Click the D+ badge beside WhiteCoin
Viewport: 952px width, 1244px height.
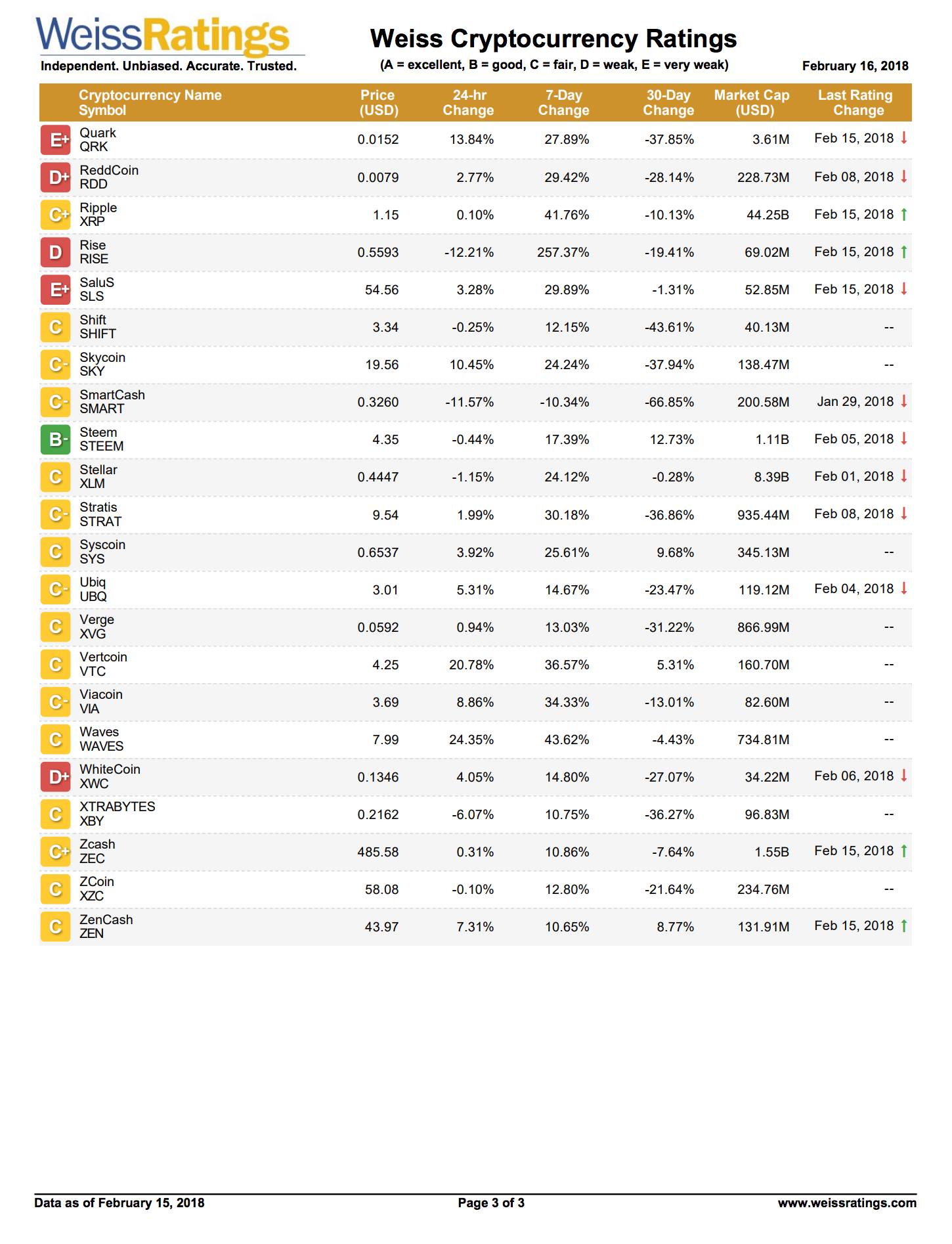(56, 777)
